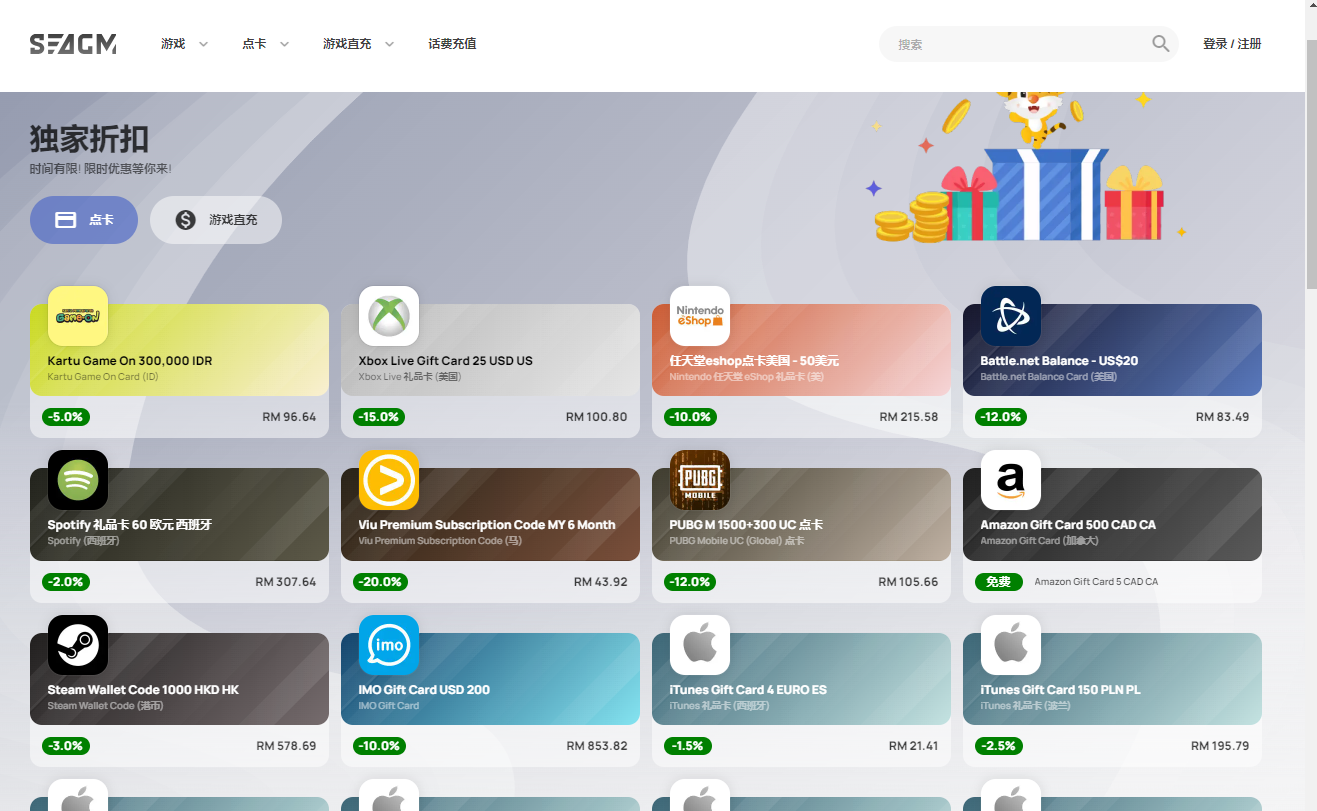Click the -1.5% discount badge
The image size is (1317, 811).
[x=688, y=746]
